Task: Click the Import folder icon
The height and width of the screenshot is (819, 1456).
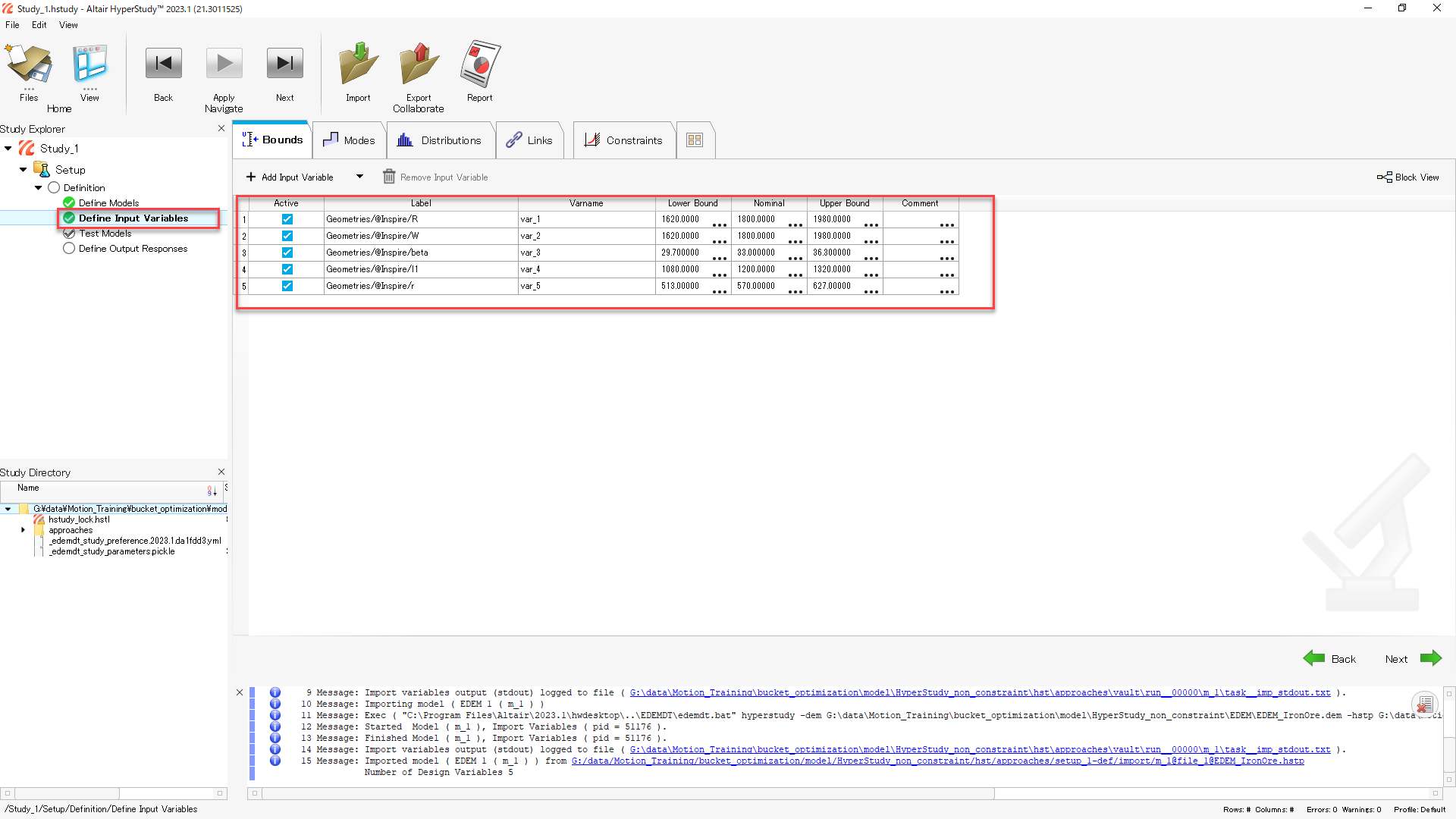Action: coord(358,64)
